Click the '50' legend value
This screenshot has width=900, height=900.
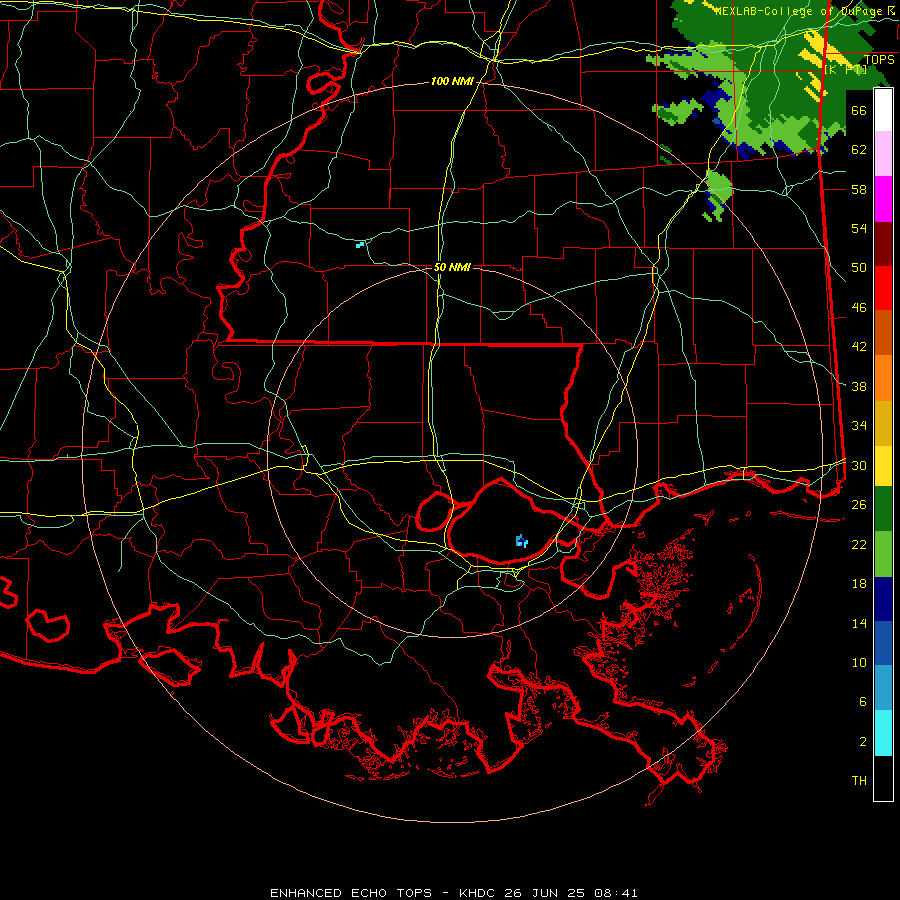point(859,268)
